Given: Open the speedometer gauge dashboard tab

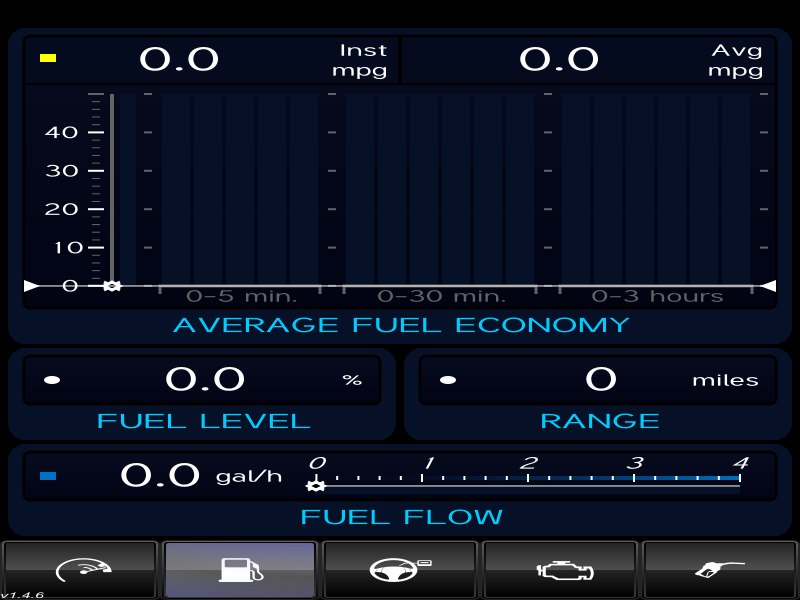Looking at the screenshot, I should click(79, 570).
